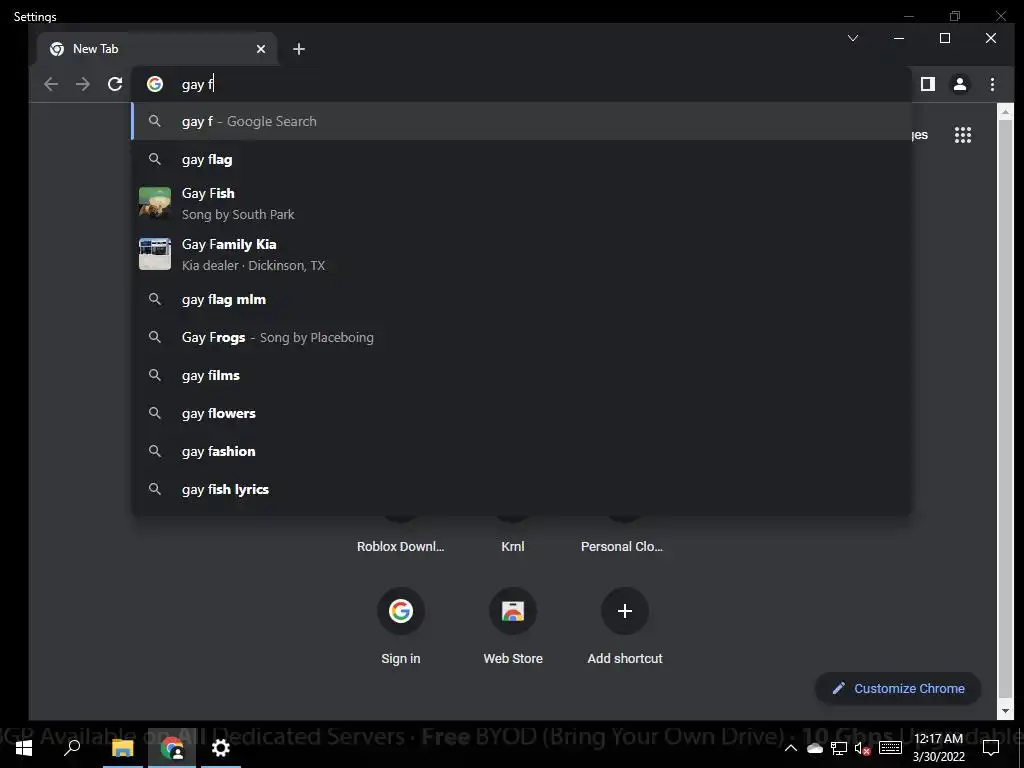
Task: Open the Web Store shortcut
Action: [x=513, y=626]
